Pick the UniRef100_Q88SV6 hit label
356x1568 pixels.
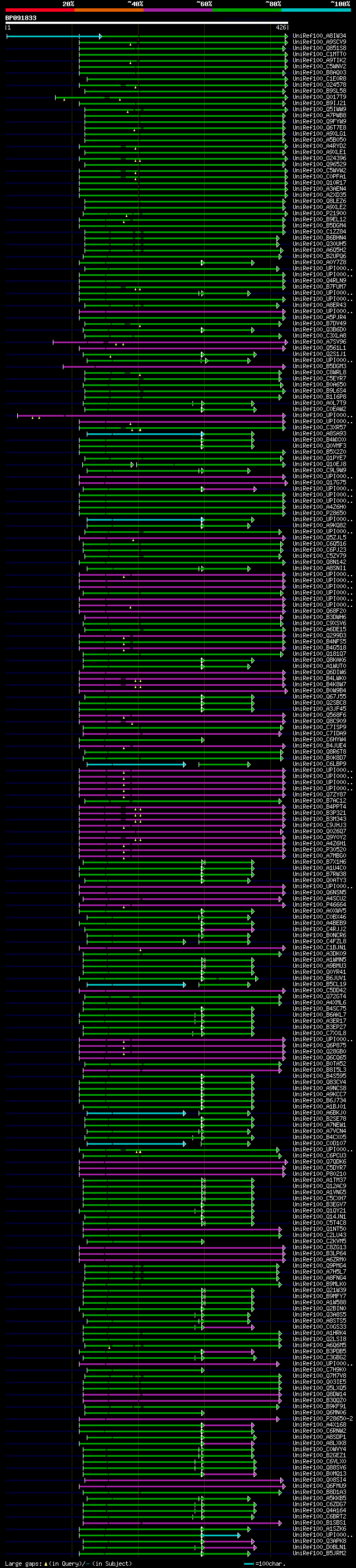tap(319, 1467)
